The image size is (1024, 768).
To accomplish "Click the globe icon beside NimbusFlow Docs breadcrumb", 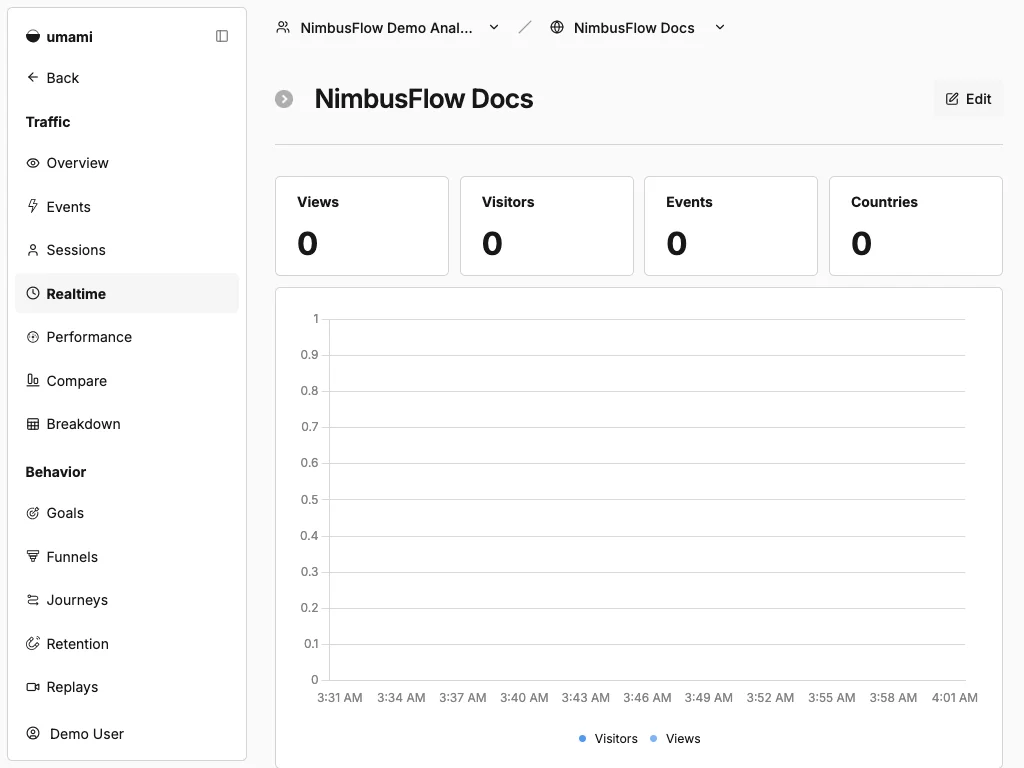I will (x=556, y=27).
